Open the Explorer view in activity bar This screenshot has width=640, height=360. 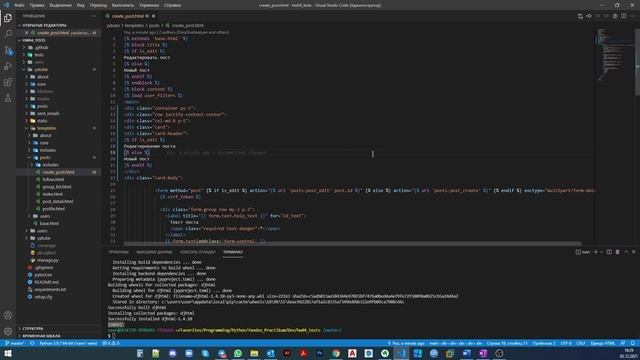(8, 18)
